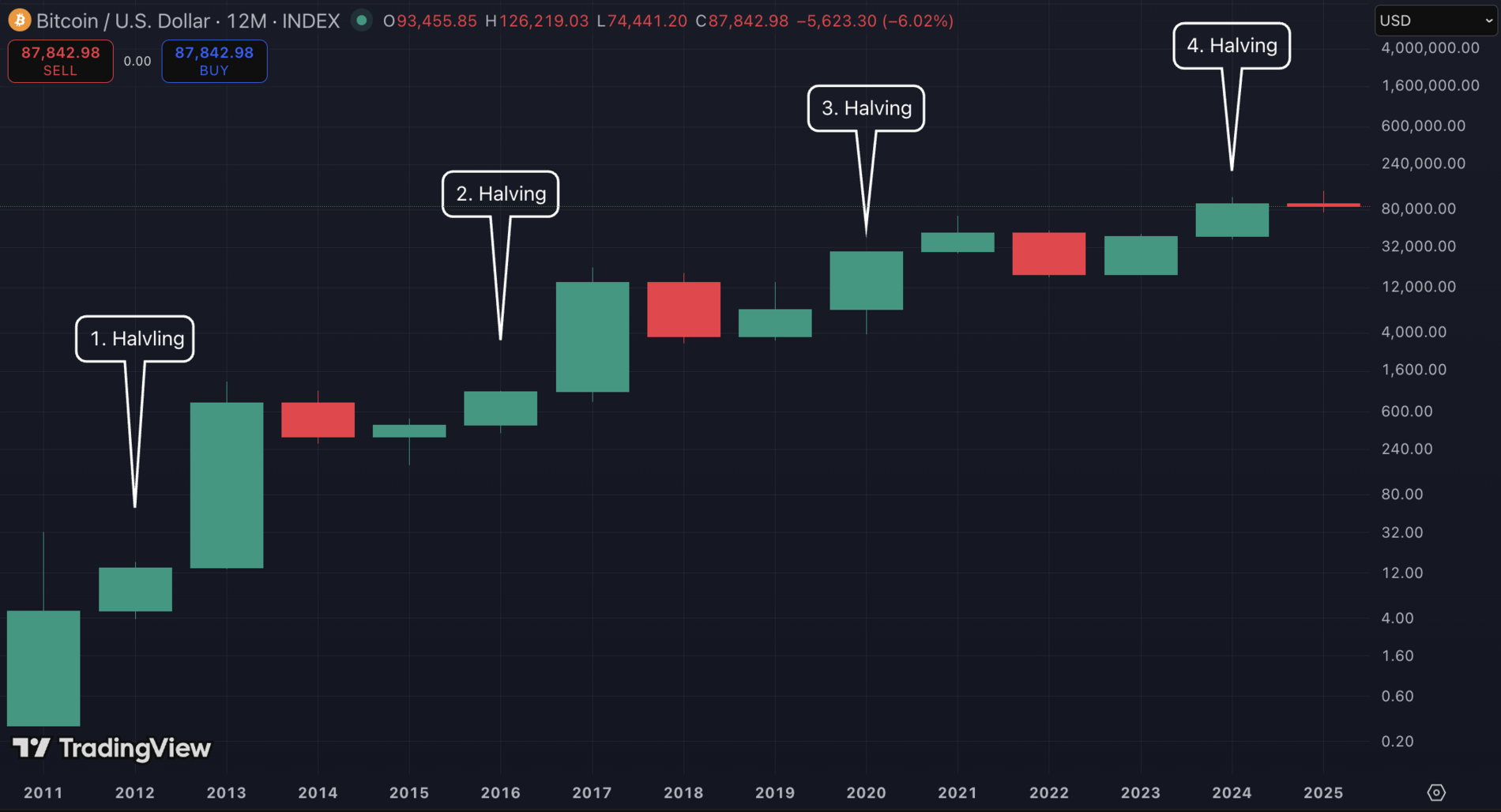Click the 2025 label on the time axis
Image resolution: width=1501 pixels, height=812 pixels.
pyautogui.click(x=1324, y=792)
